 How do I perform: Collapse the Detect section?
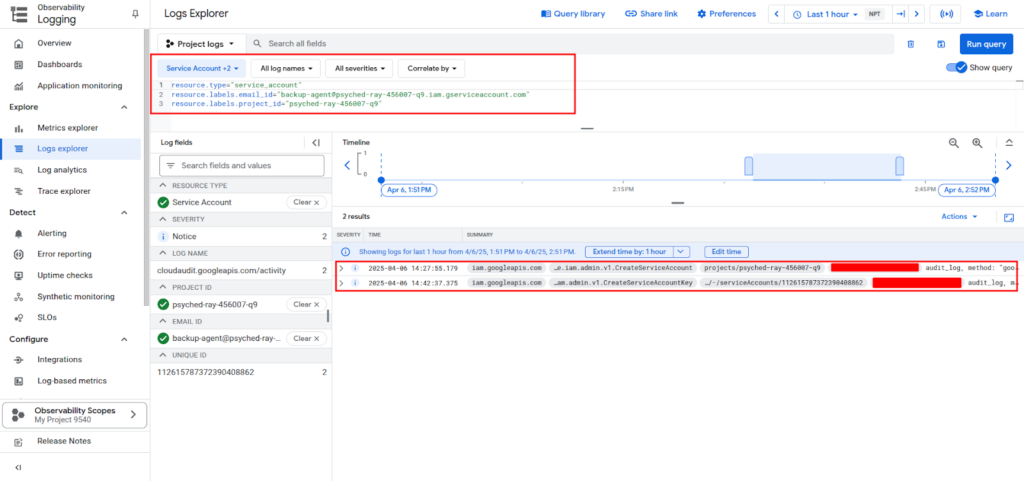[125, 213]
